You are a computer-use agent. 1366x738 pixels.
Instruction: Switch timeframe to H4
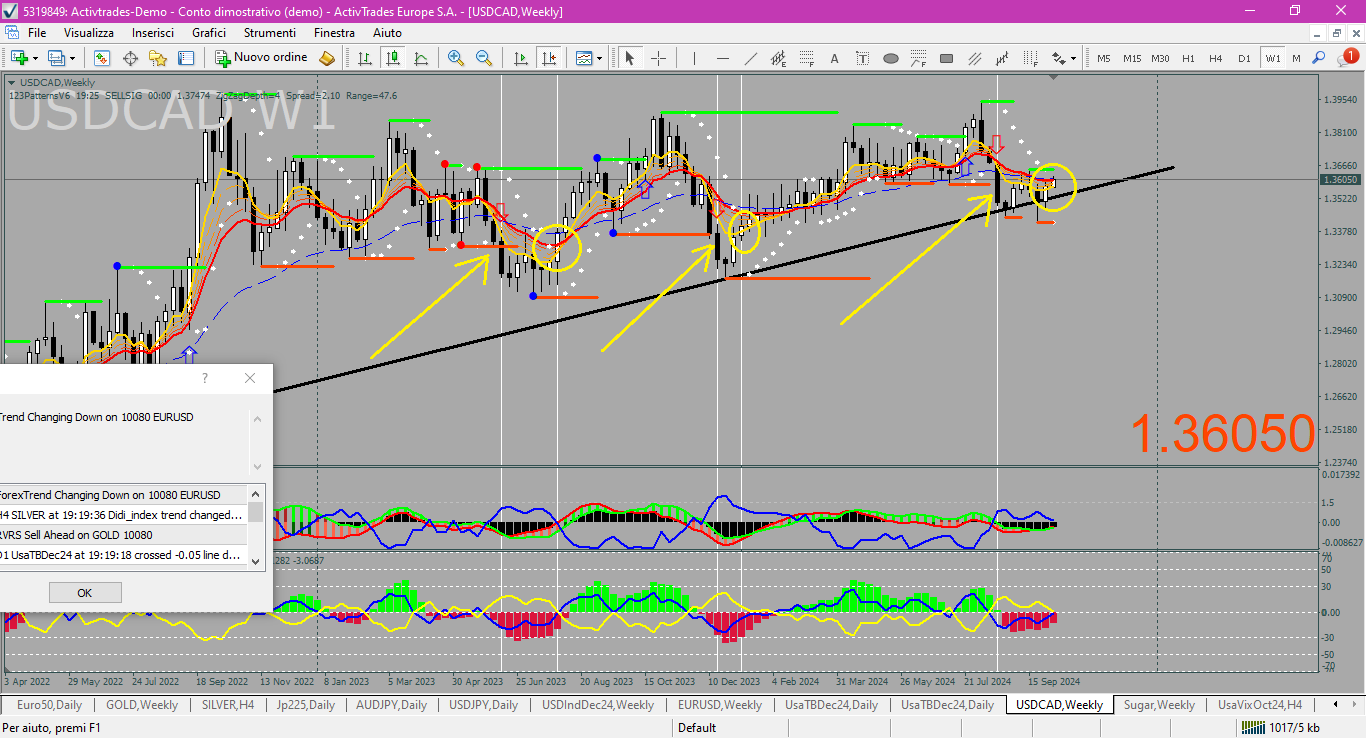(x=1216, y=58)
